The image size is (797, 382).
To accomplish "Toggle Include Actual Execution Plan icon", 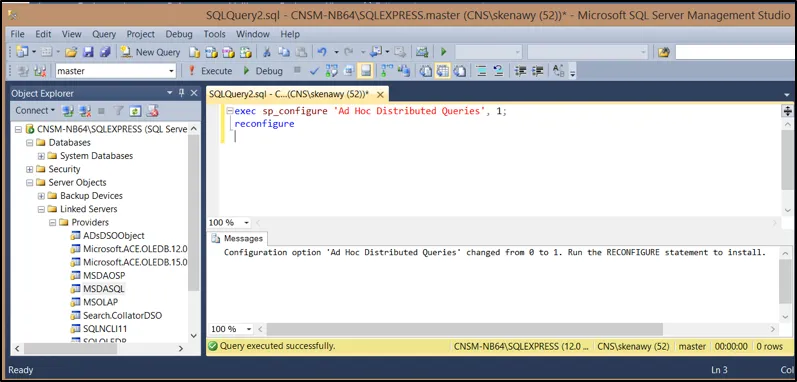I will click(387, 71).
